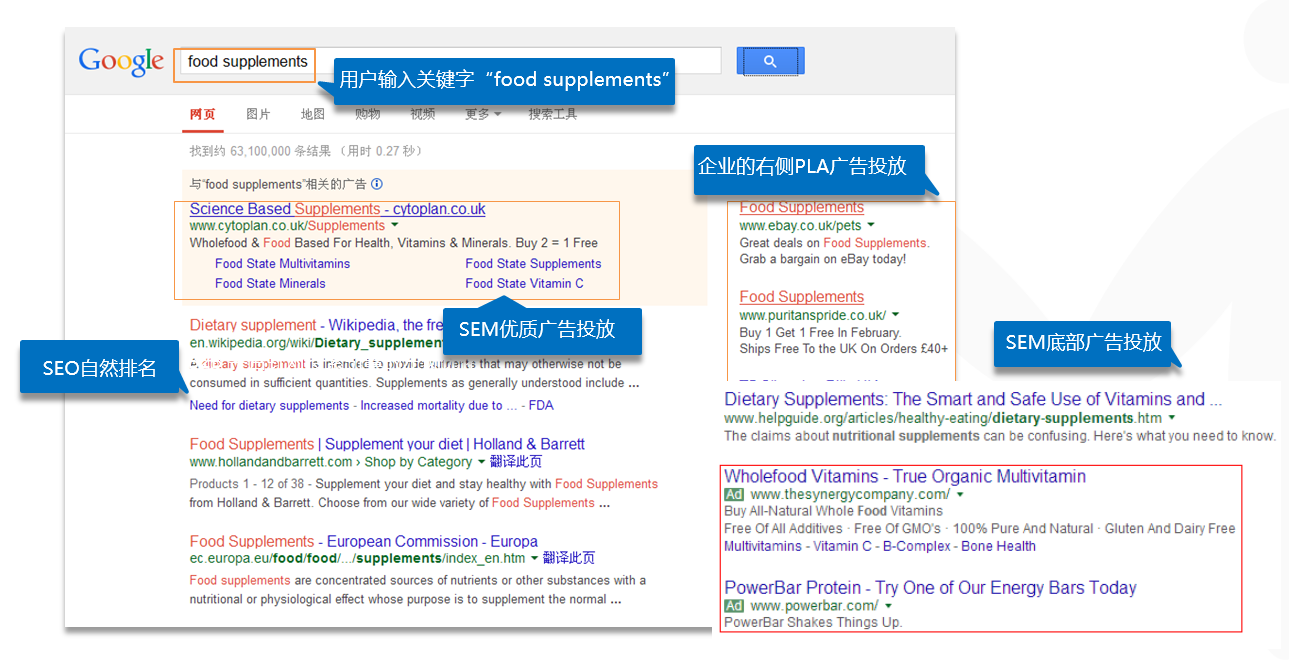Click the Google logo
This screenshot has width=1289, height=662.
121,62
